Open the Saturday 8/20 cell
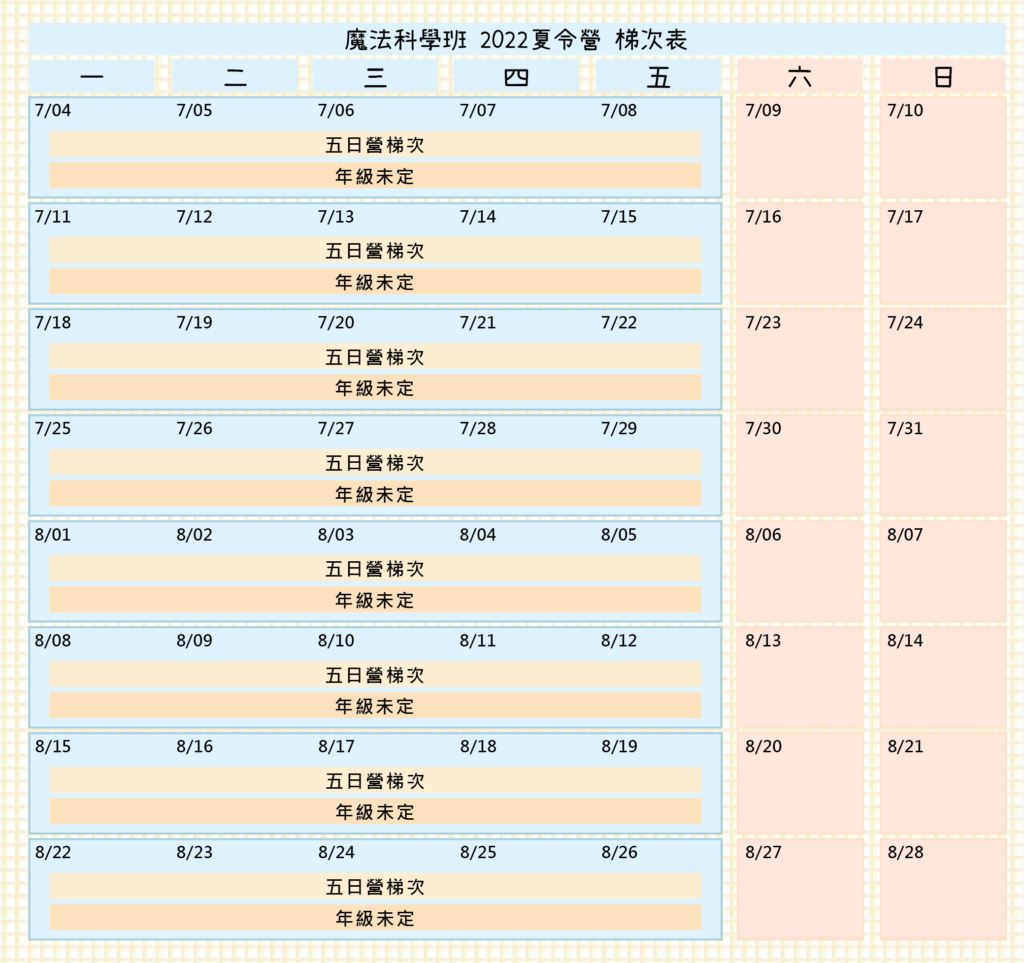Viewport: 1024px width, 963px height. click(800, 783)
